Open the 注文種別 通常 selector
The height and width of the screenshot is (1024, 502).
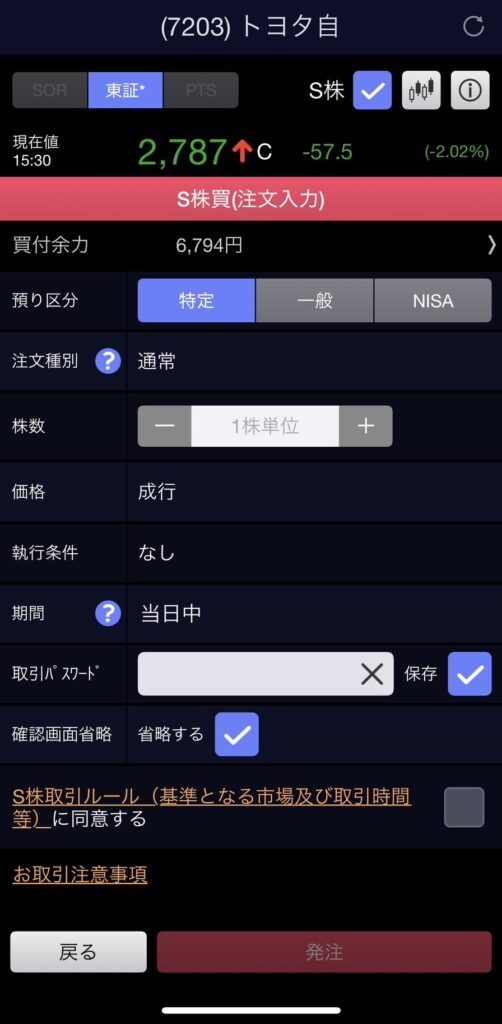(315, 361)
